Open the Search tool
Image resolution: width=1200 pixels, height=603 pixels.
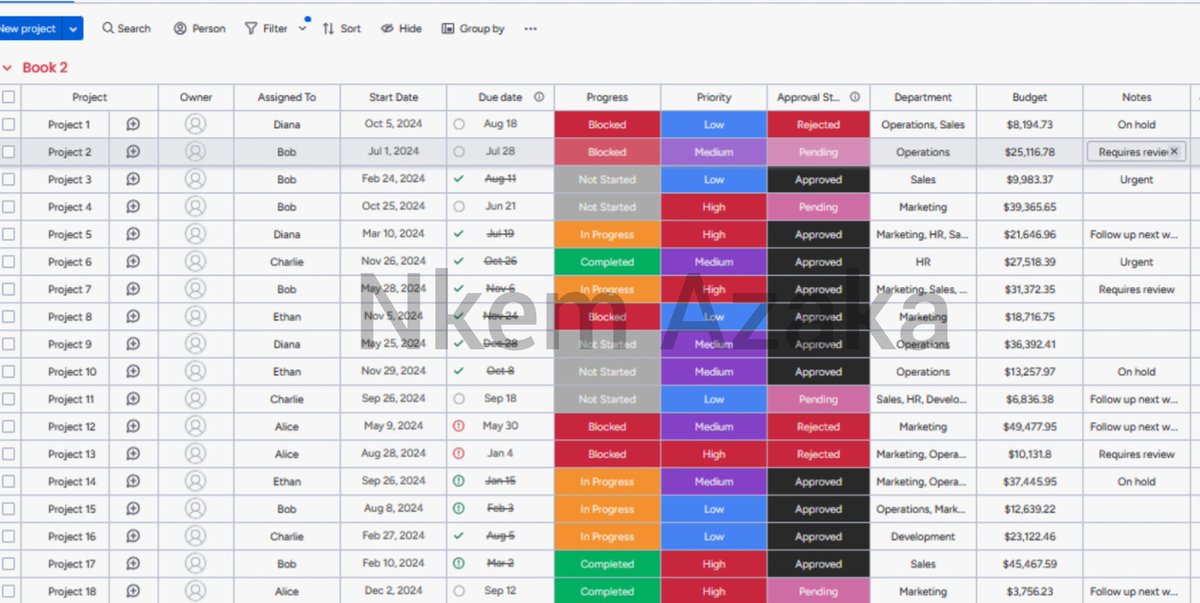[x=127, y=29]
